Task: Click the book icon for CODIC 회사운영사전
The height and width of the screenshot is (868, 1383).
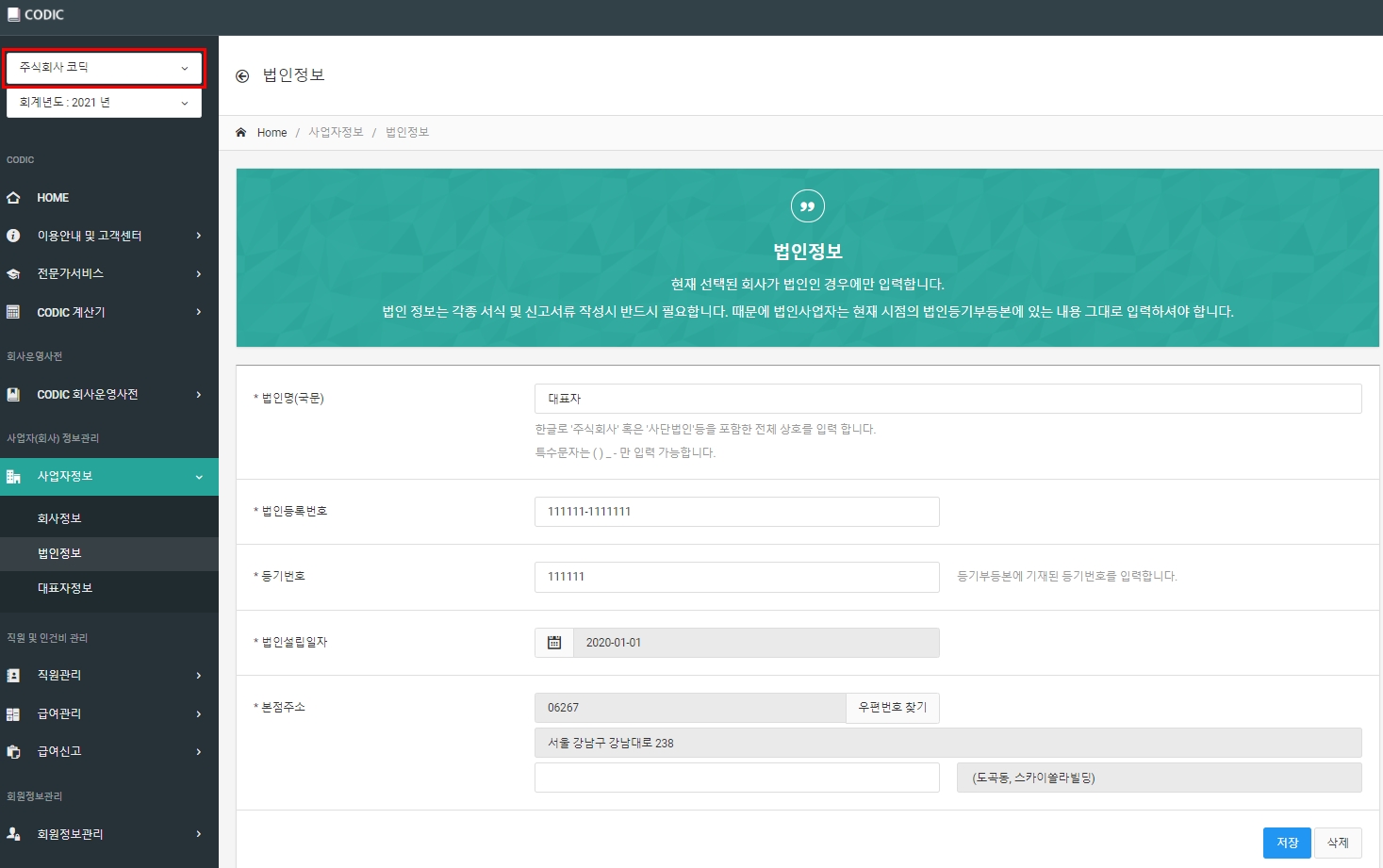Action: pos(13,395)
